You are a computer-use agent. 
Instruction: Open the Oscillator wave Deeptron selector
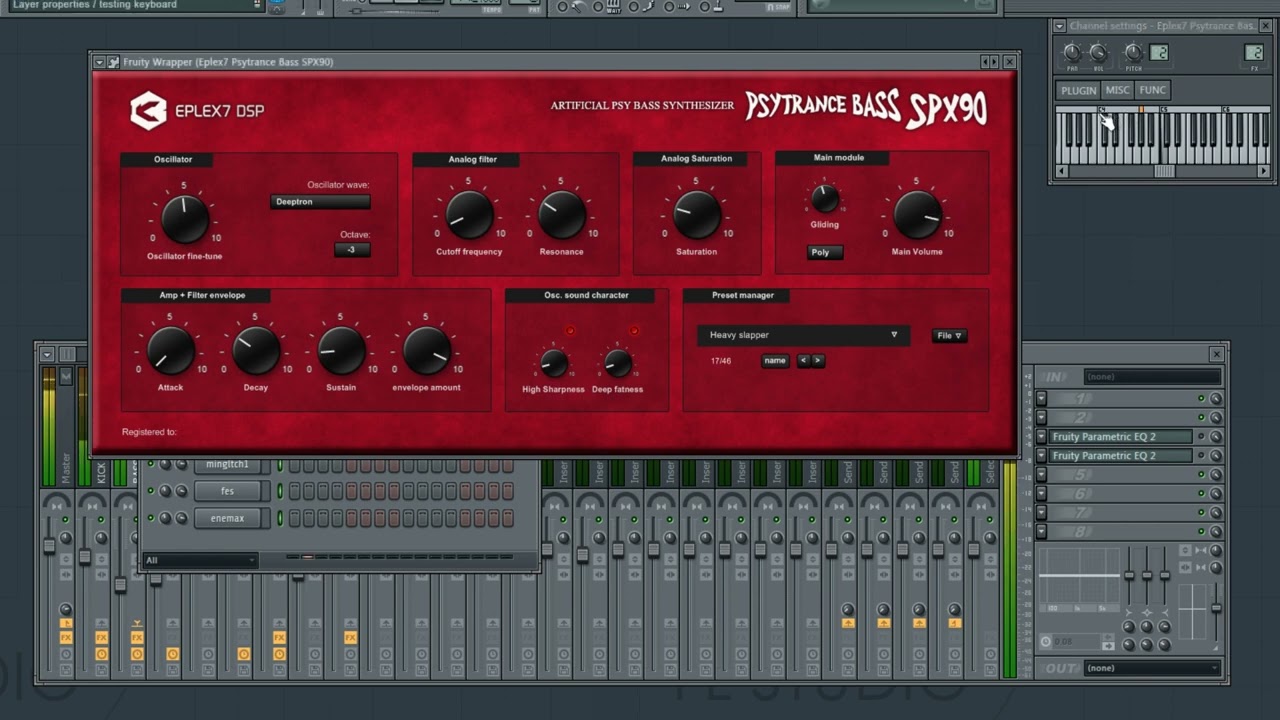tap(320, 202)
